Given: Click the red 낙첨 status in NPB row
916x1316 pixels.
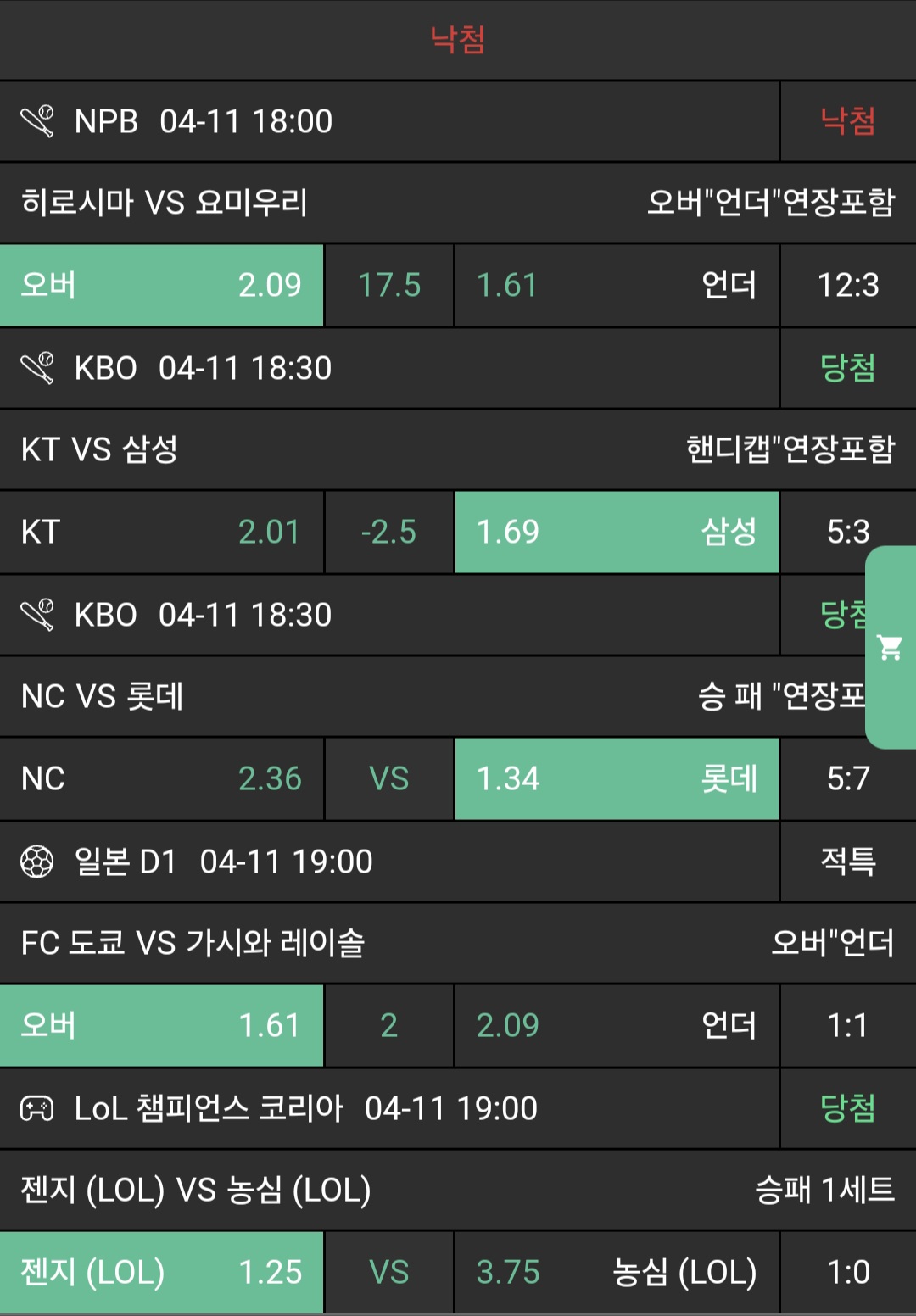Looking at the screenshot, I should pos(847,121).
